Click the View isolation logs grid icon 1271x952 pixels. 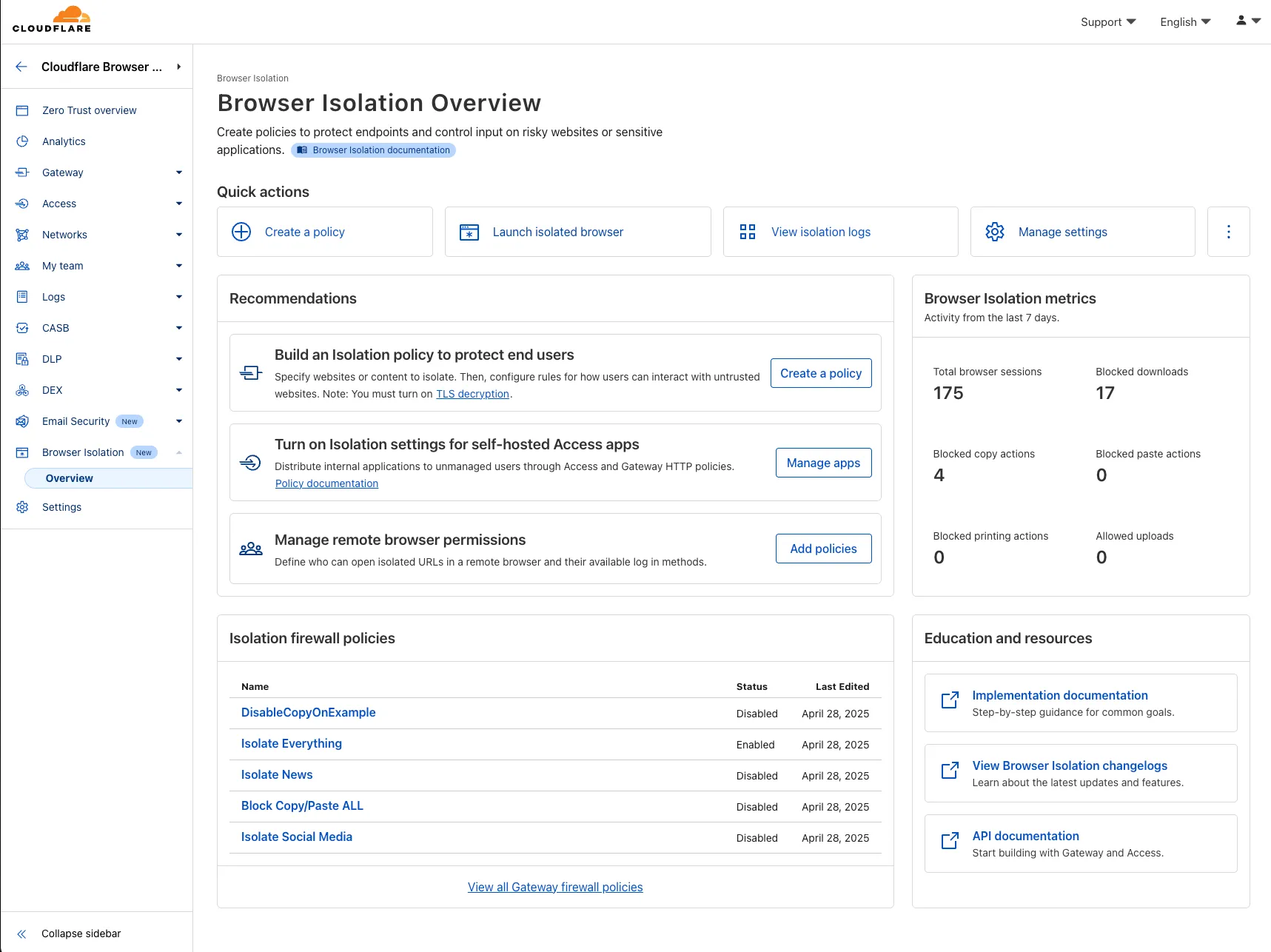(748, 232)
